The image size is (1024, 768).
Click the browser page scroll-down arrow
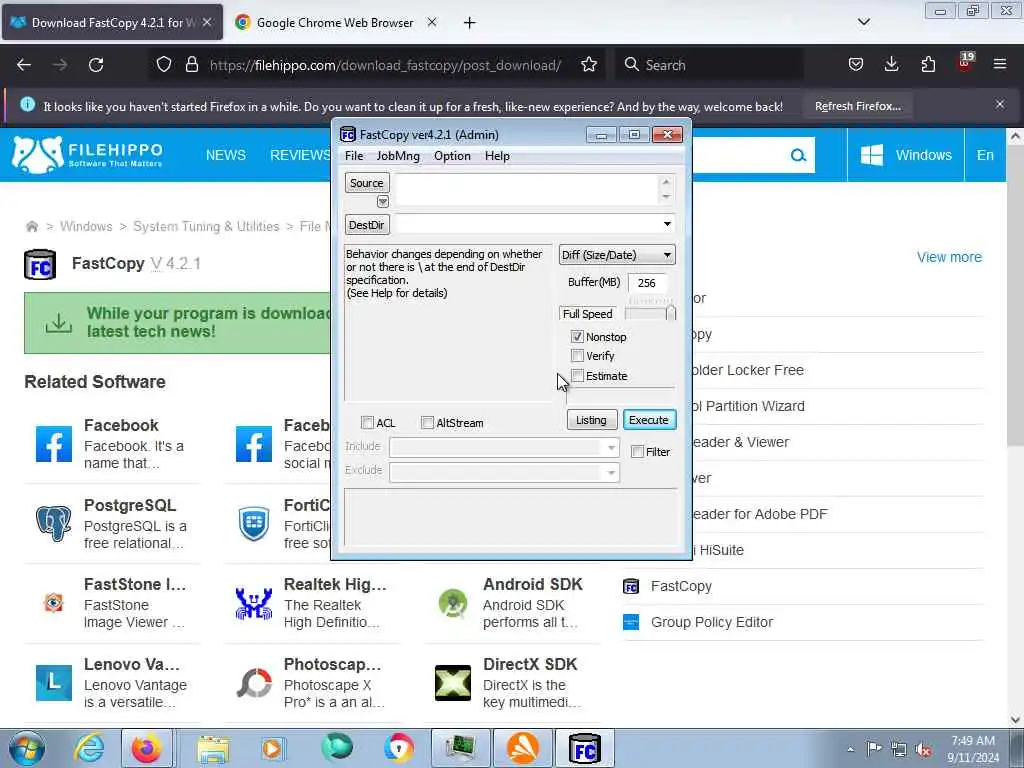point(1015,720)
